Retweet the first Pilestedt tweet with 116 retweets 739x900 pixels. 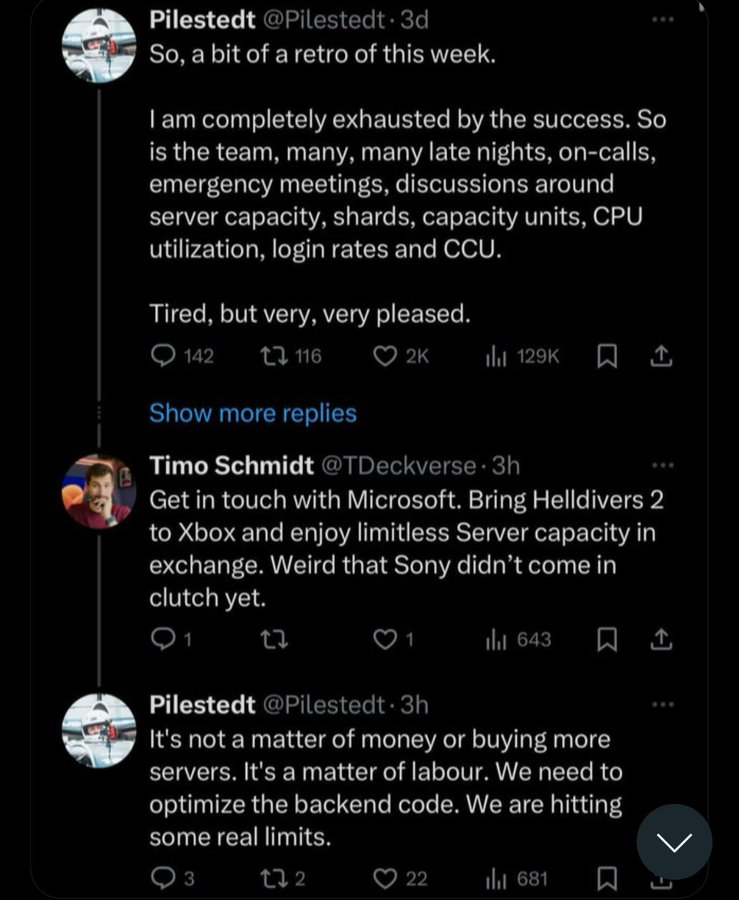pos(291,356)
